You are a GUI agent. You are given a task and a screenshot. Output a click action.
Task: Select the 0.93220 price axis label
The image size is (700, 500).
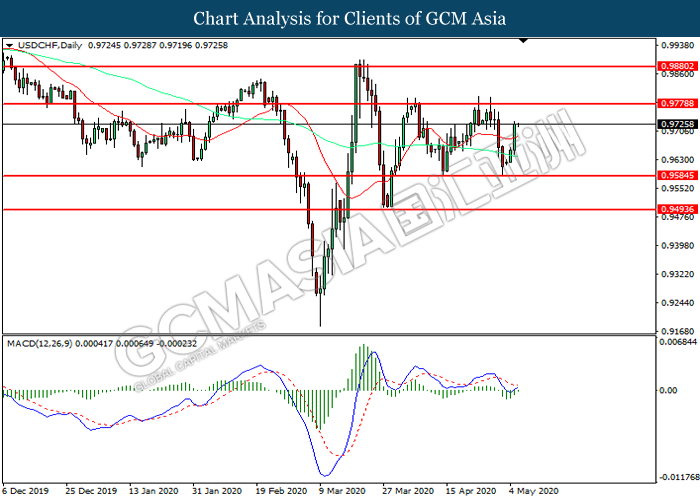(678, 274)
